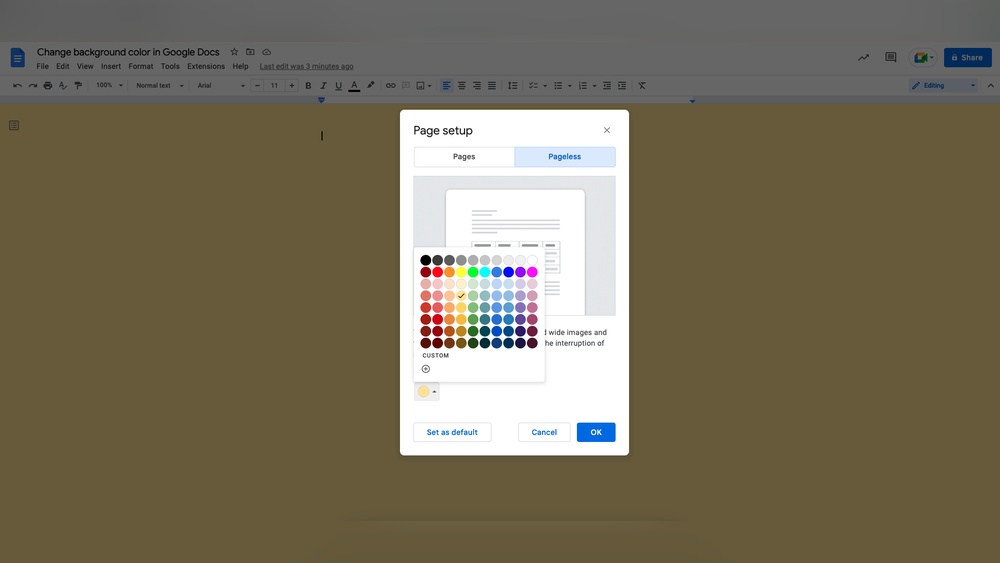Click the redo arrow icon
Screen dimensions: 1000x563
[x=33, y=85]
